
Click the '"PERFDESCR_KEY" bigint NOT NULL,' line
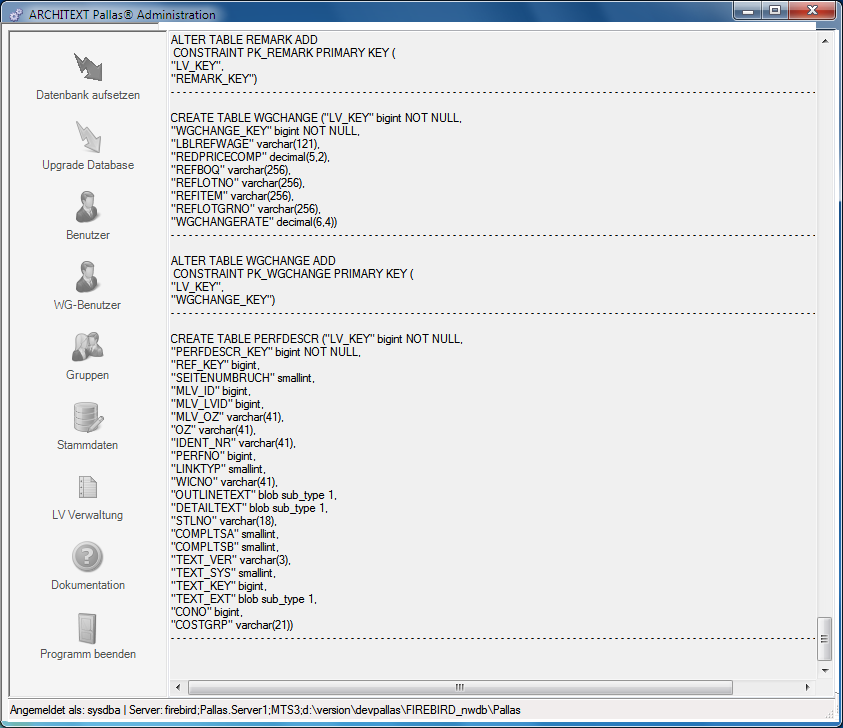pos(266,352)
